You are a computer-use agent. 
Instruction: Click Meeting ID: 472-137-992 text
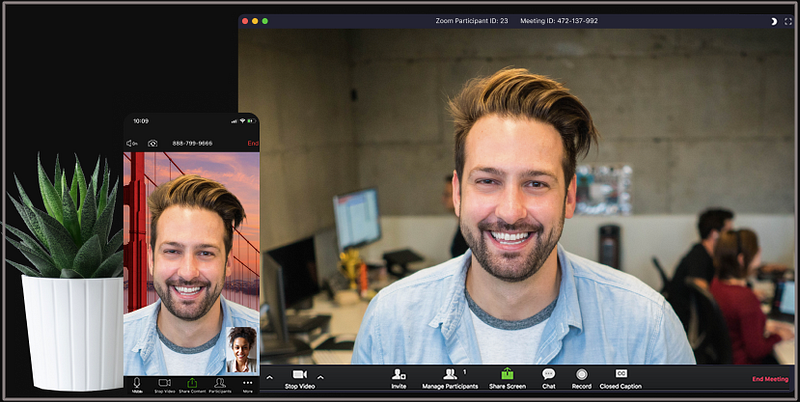click(559, 21)
